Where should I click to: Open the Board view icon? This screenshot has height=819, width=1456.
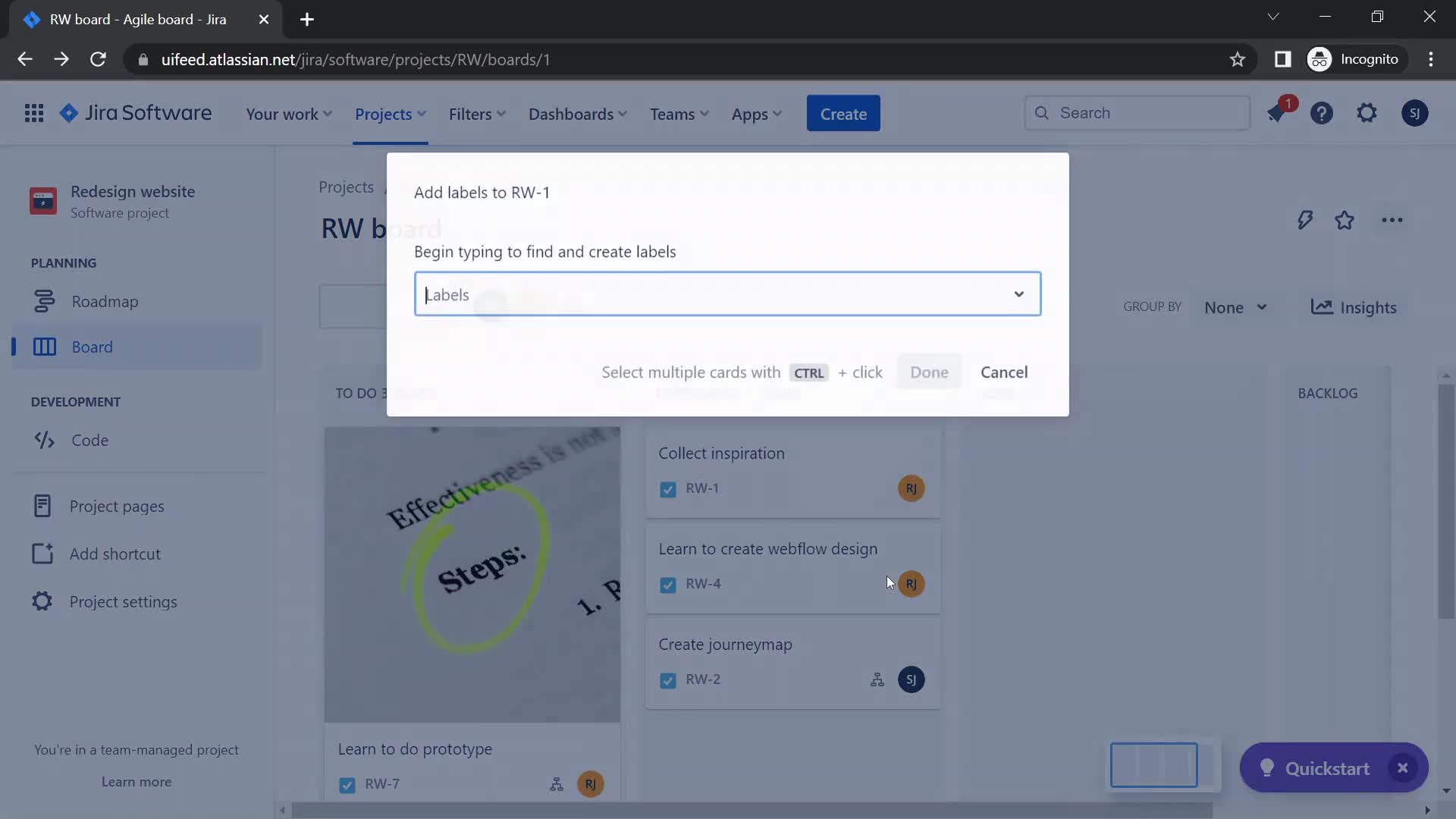click(44, 347)
